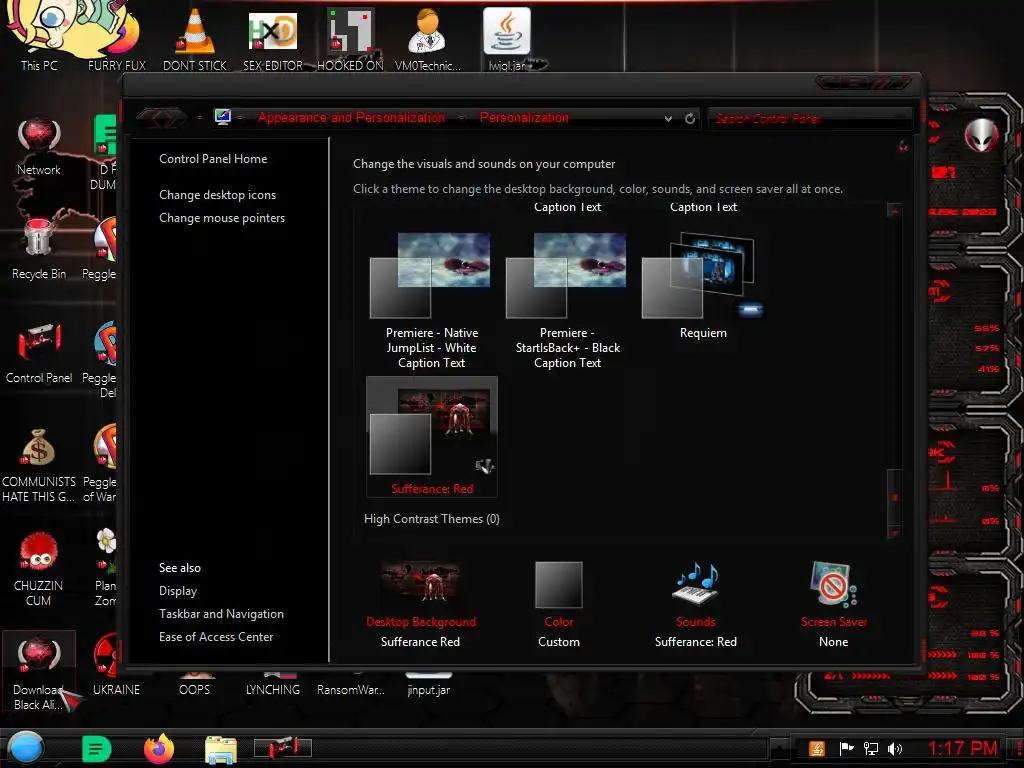Click the taskbar clock showing 1:17 PM
Screen dimensions: 1024x768
point(963,748)
